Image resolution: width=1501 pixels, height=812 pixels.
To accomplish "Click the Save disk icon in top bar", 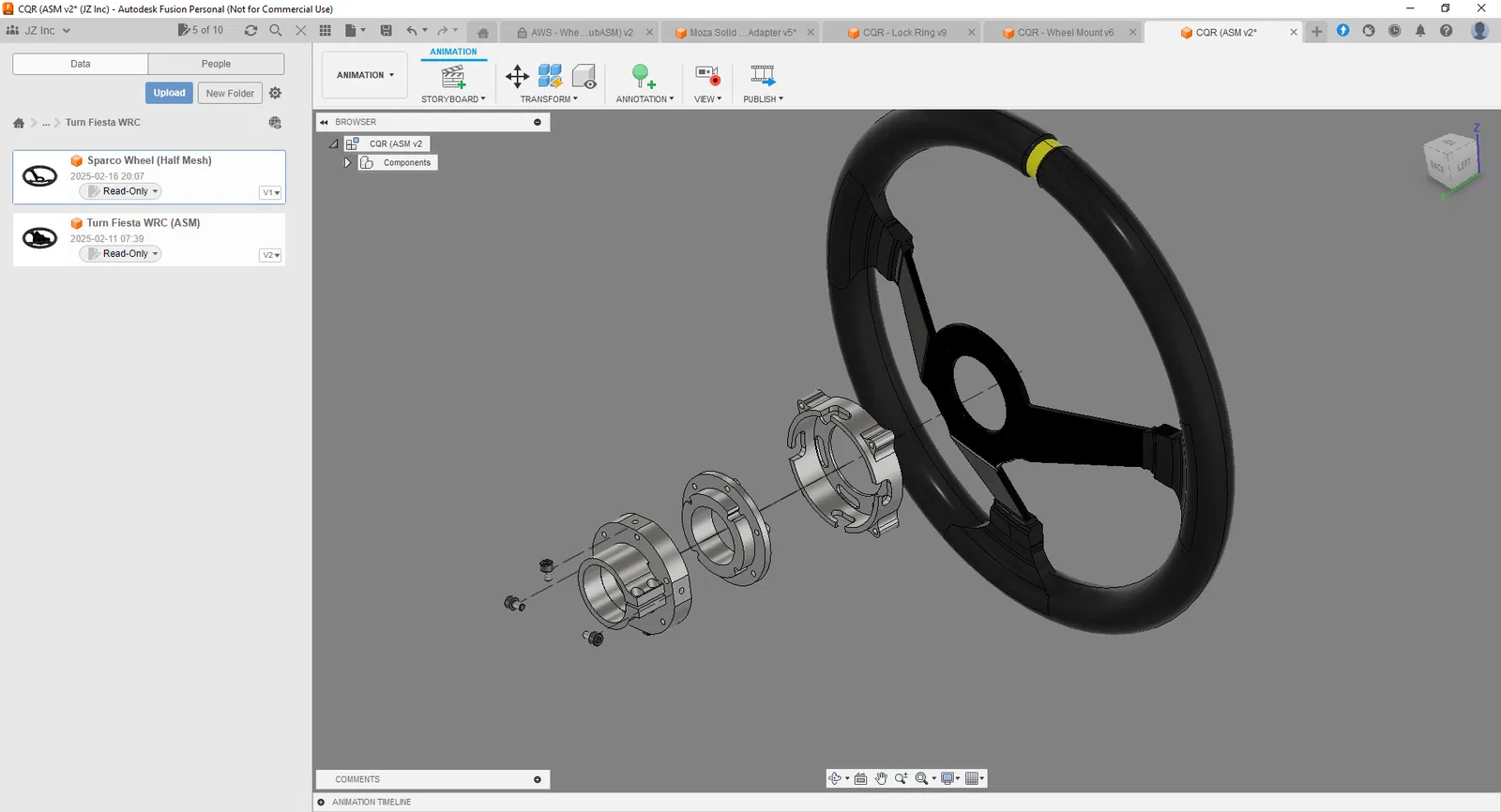I will click(386, 30).
